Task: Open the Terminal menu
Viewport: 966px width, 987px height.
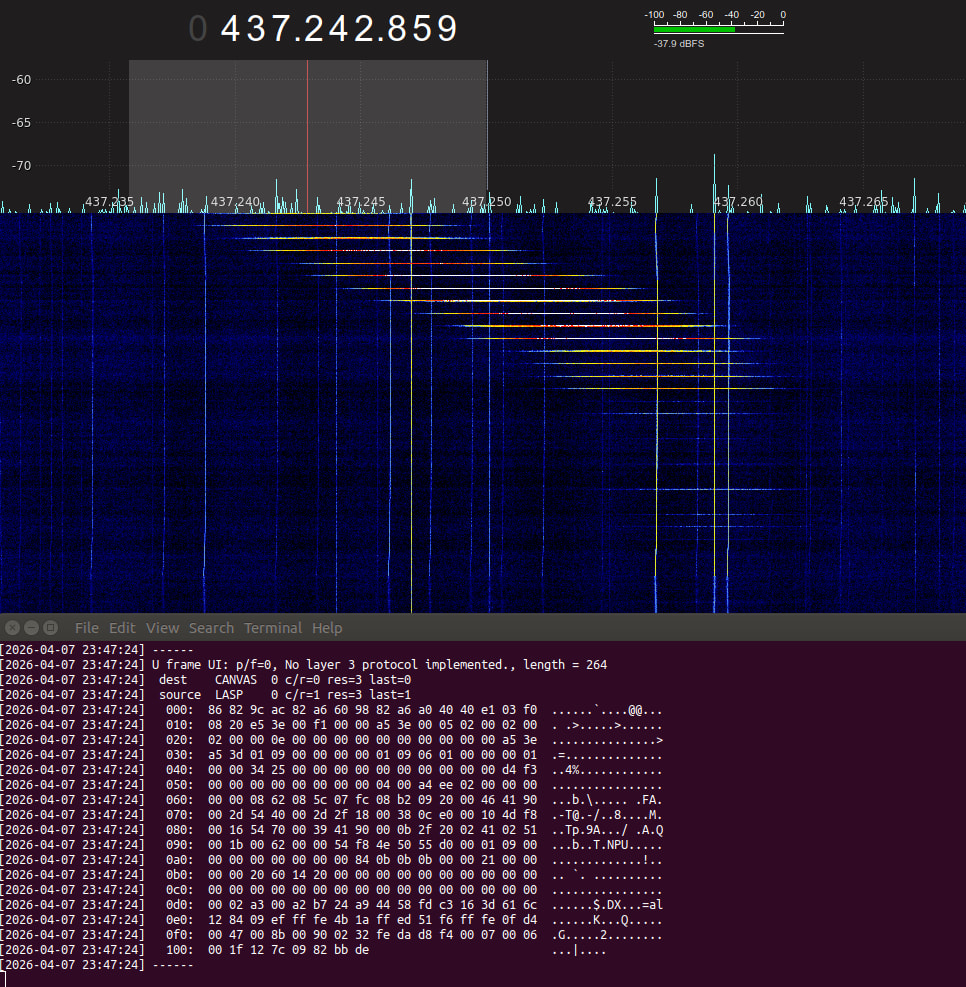Action: [x=273, y=628]
